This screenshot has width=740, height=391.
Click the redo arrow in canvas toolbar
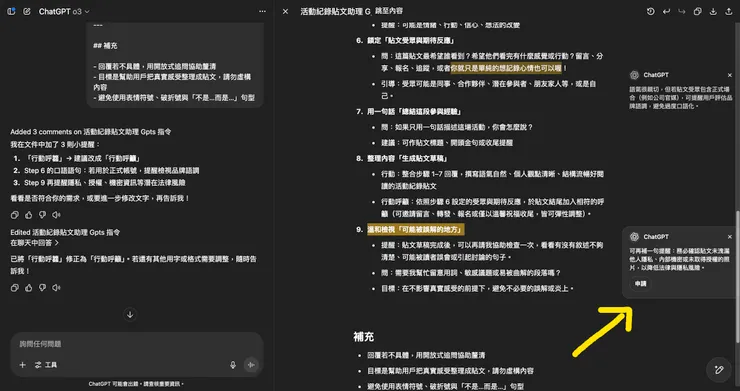[x=682, y=11]
